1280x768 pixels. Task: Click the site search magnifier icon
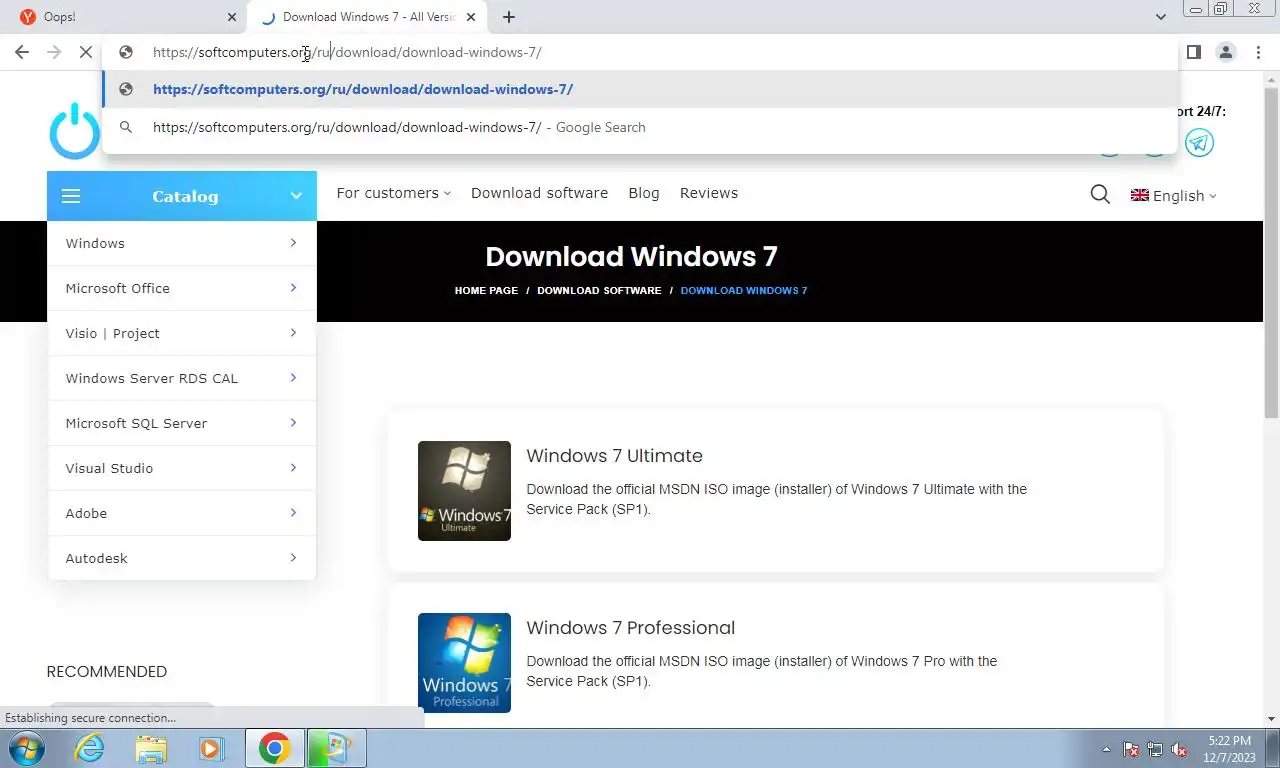pos(1100,195)
